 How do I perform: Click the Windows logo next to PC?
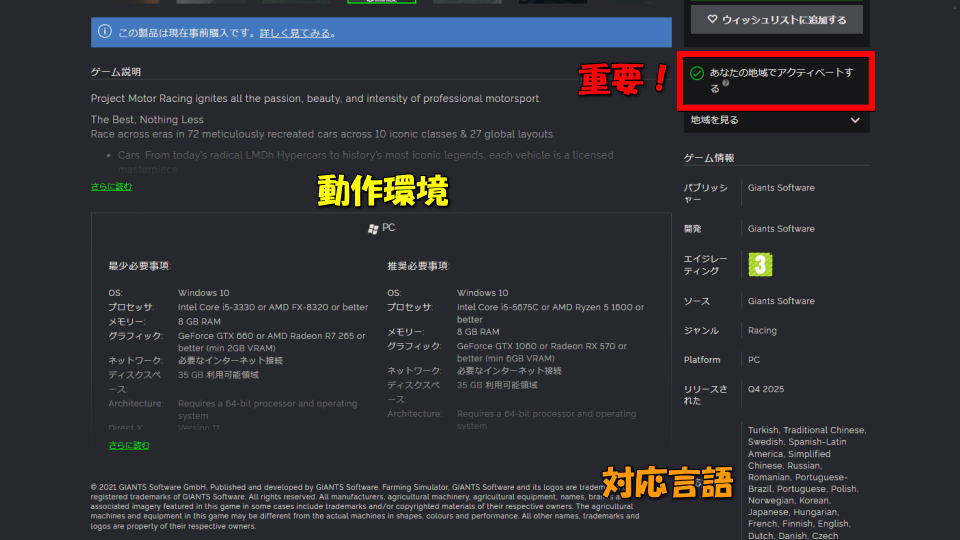coord(373,228)
